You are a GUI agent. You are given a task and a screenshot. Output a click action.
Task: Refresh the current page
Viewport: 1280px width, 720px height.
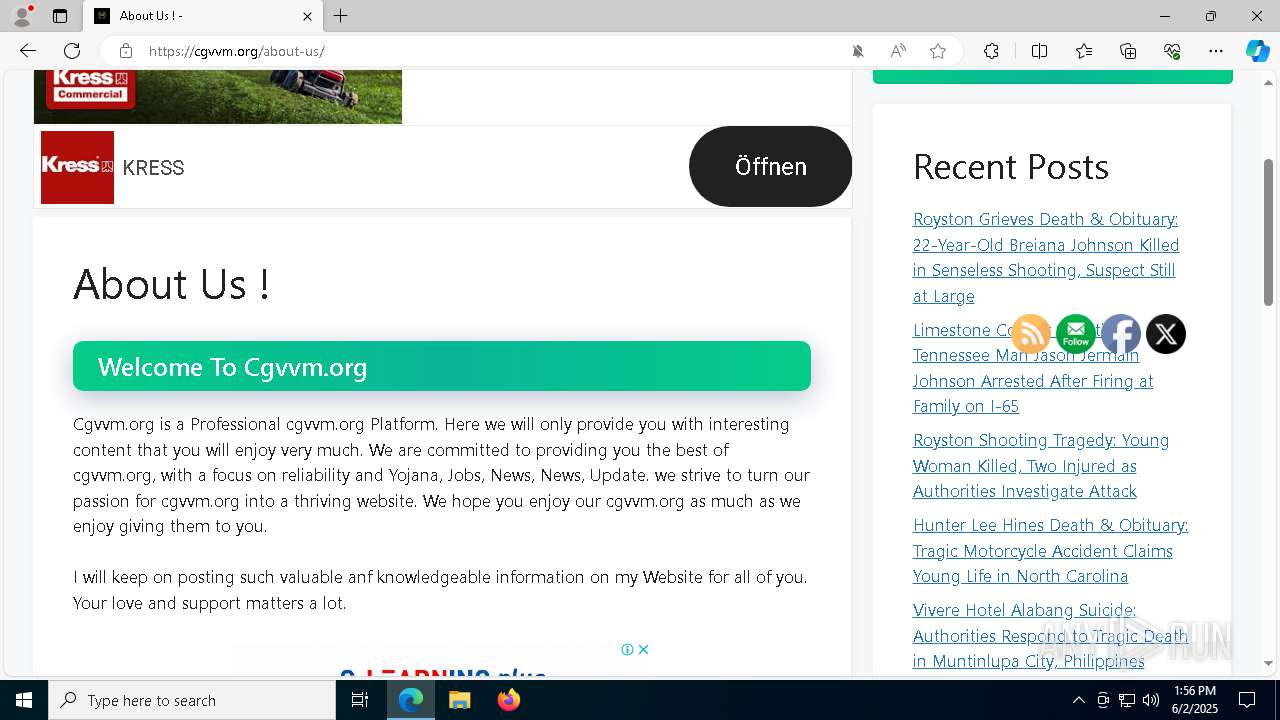(72, 51)
